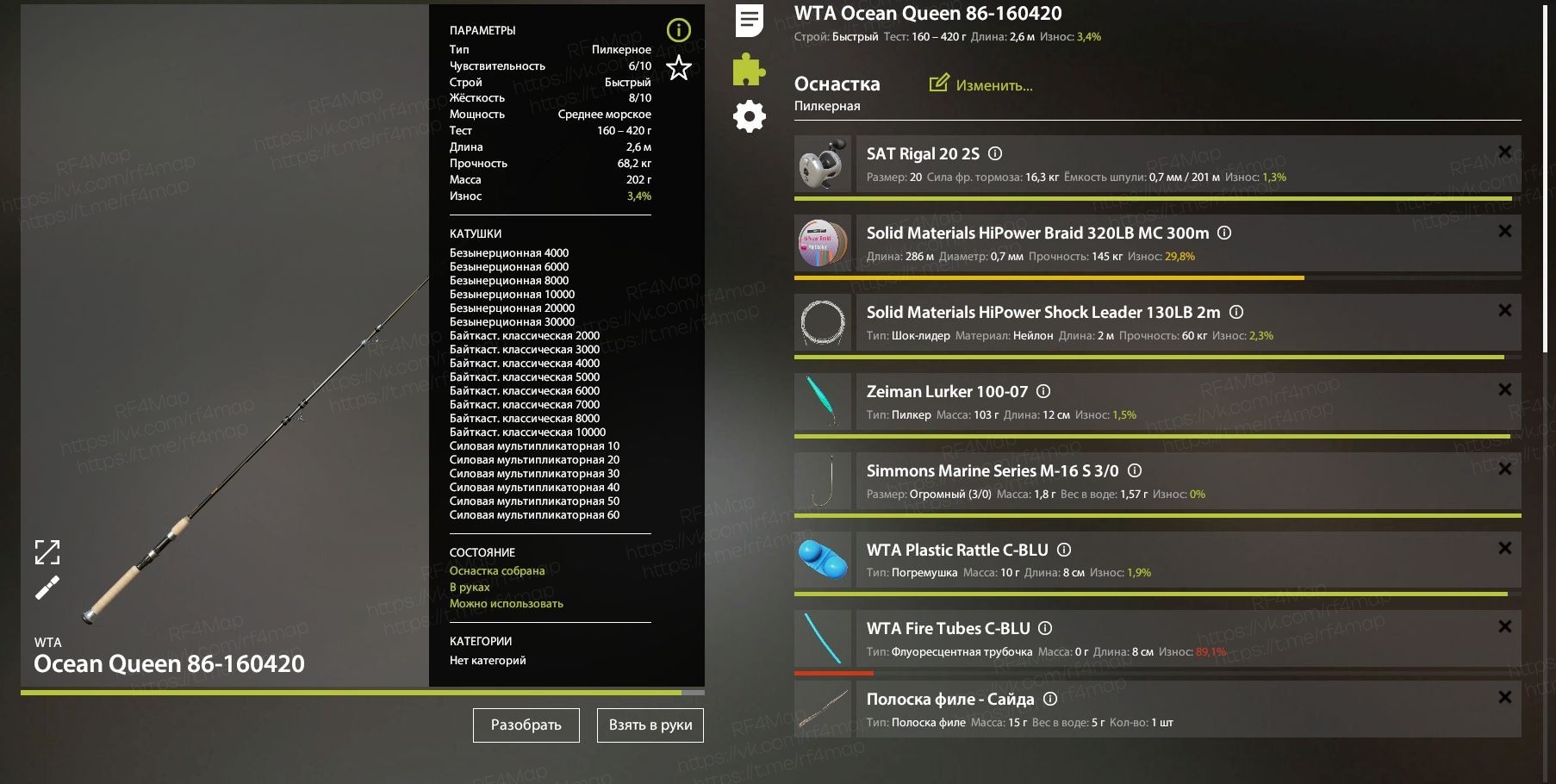This screenshot has height=784, width=1556.
Task: Click the green info circle icon in parameters
Action: pyautogui.click(x=679, y=30)
